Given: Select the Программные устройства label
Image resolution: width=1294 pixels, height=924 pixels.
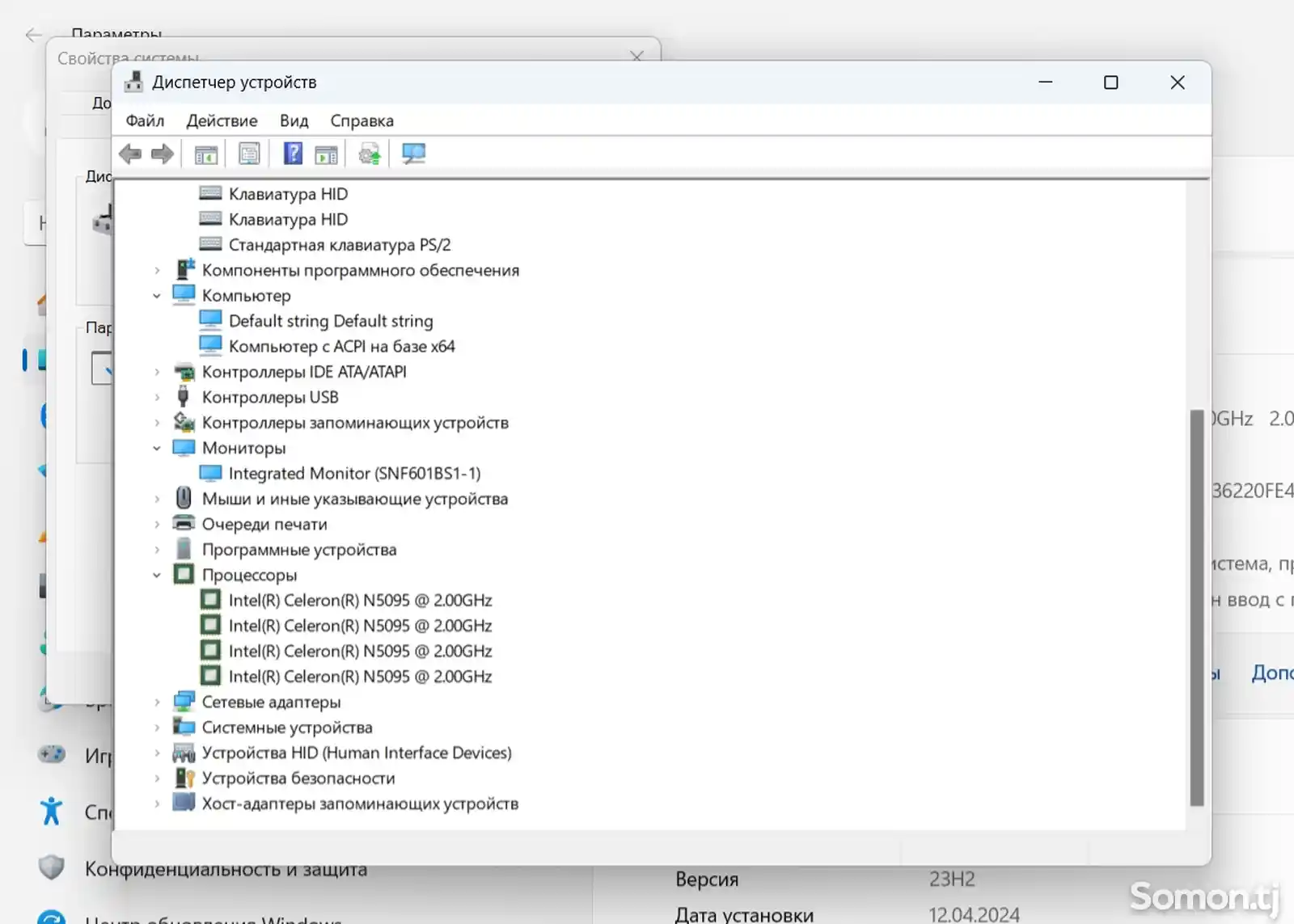Looking at the screenshot, I should point(299,550).
